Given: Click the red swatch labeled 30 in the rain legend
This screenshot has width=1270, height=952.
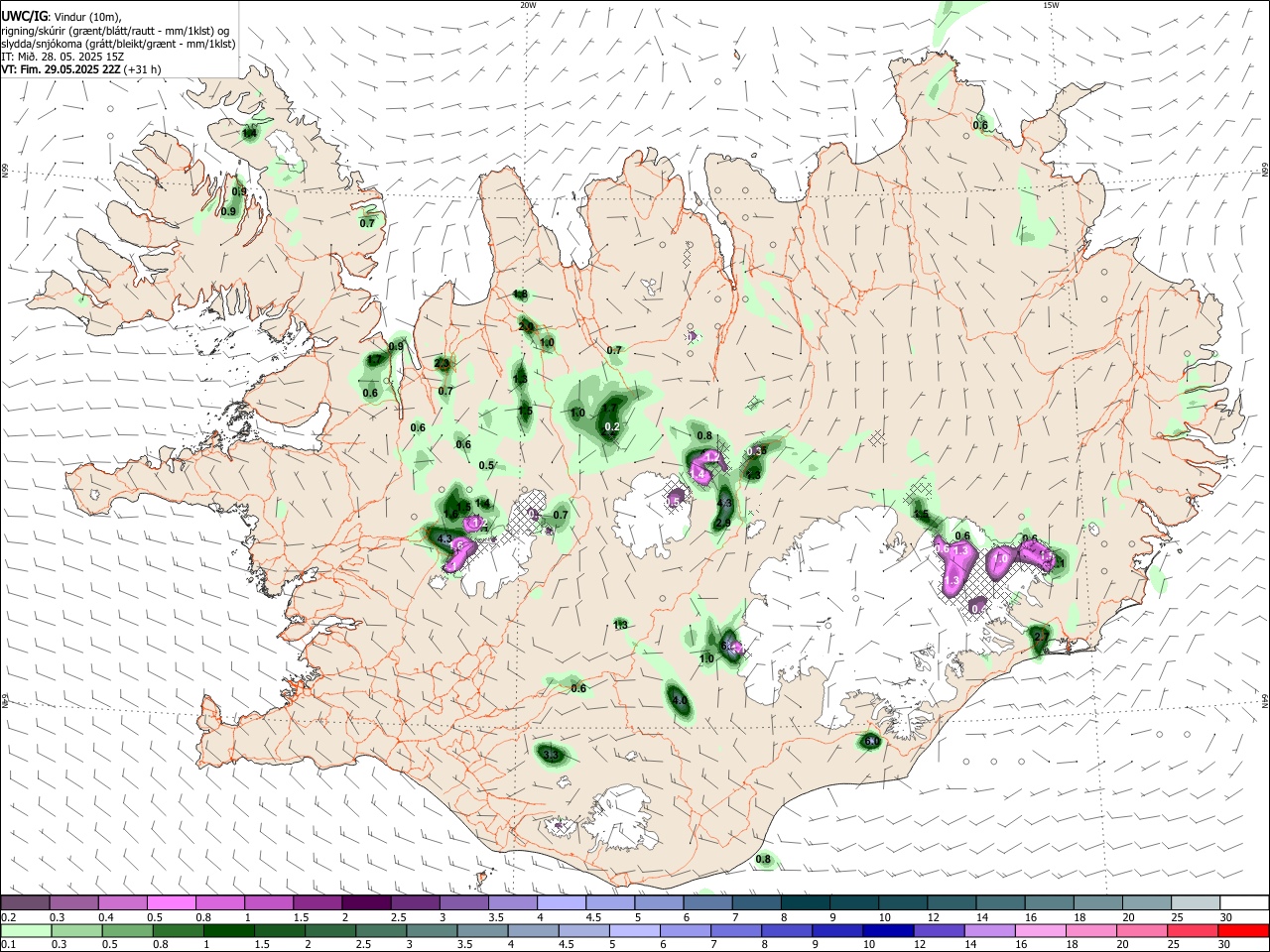Looking at the screenshot, I should [x=1243, y=930].
